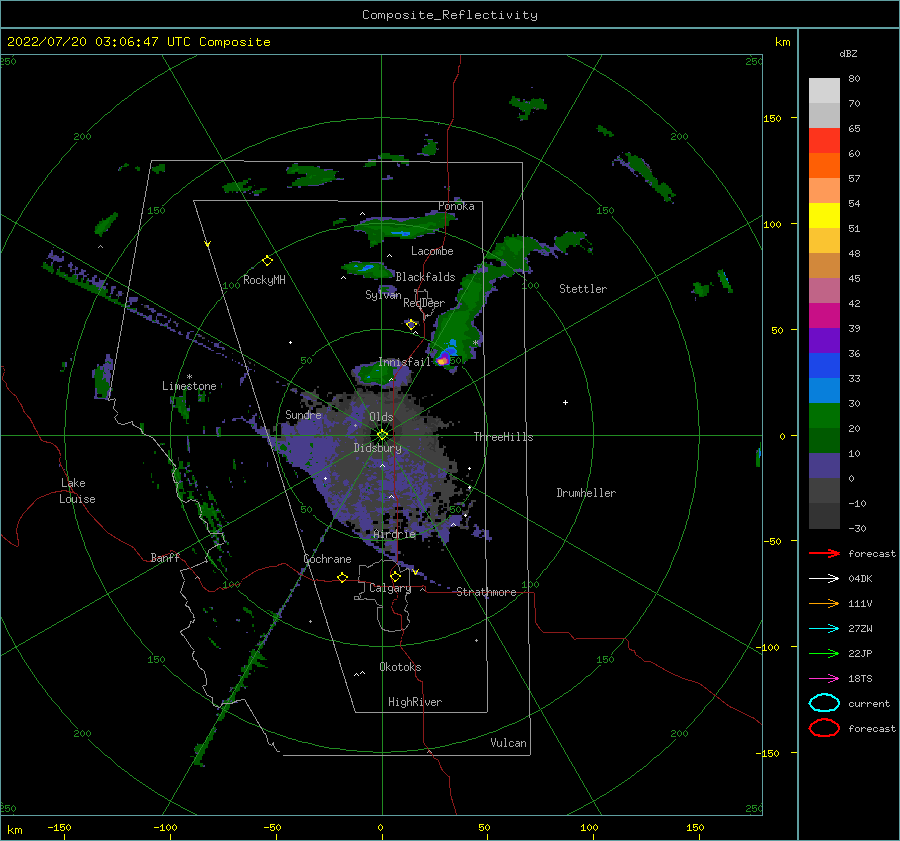Select the cyan 27ZW arrow in the legend
Screen dimensions: 900x841
pyautogui.click(x=824, y=629)
